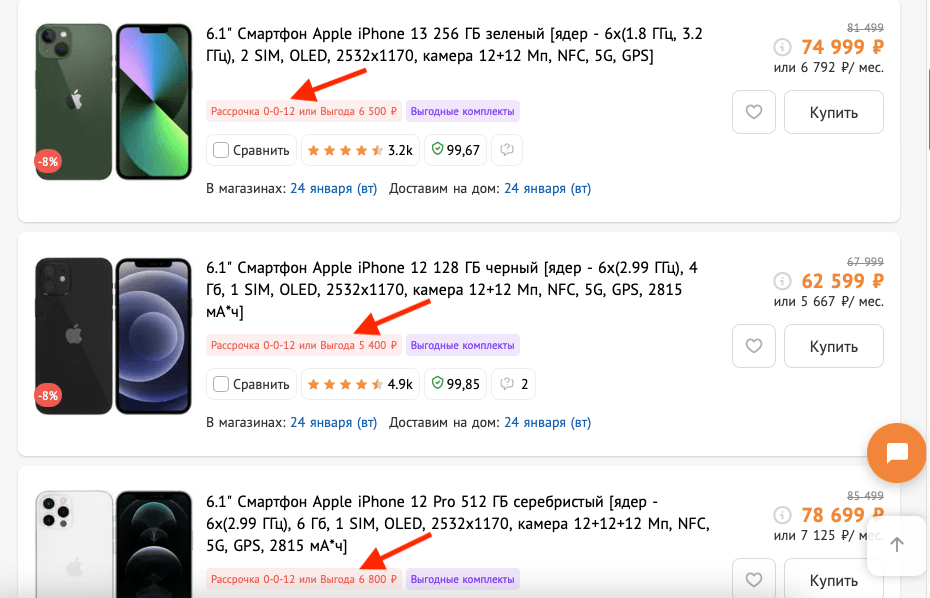This screenshot has height=598, width=930.
Task: Open star rating 3.2k reviews for iPhone 13
Action: click(361, 150)
